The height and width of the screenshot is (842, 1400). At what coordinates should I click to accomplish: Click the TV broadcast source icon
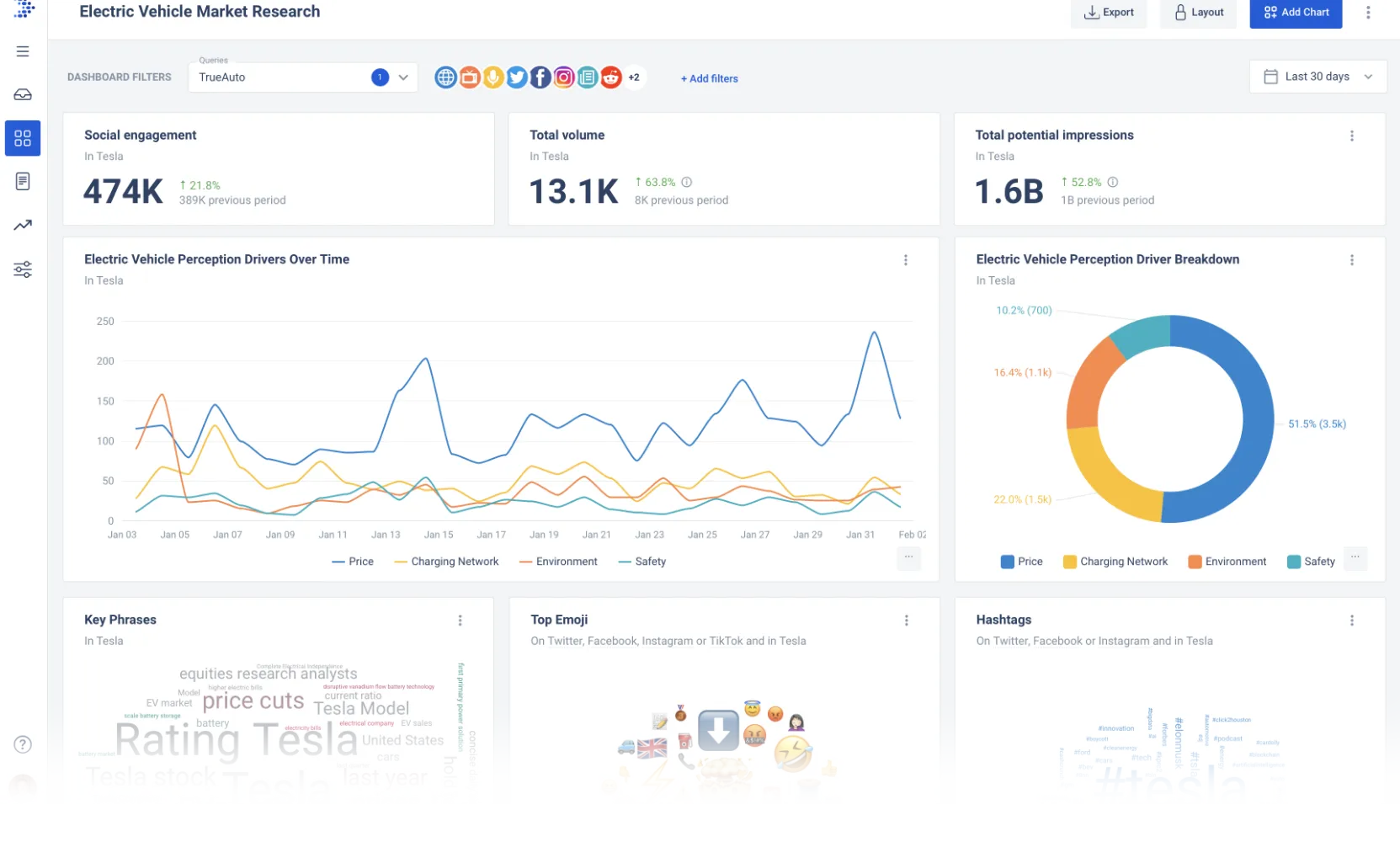[469, 77]
